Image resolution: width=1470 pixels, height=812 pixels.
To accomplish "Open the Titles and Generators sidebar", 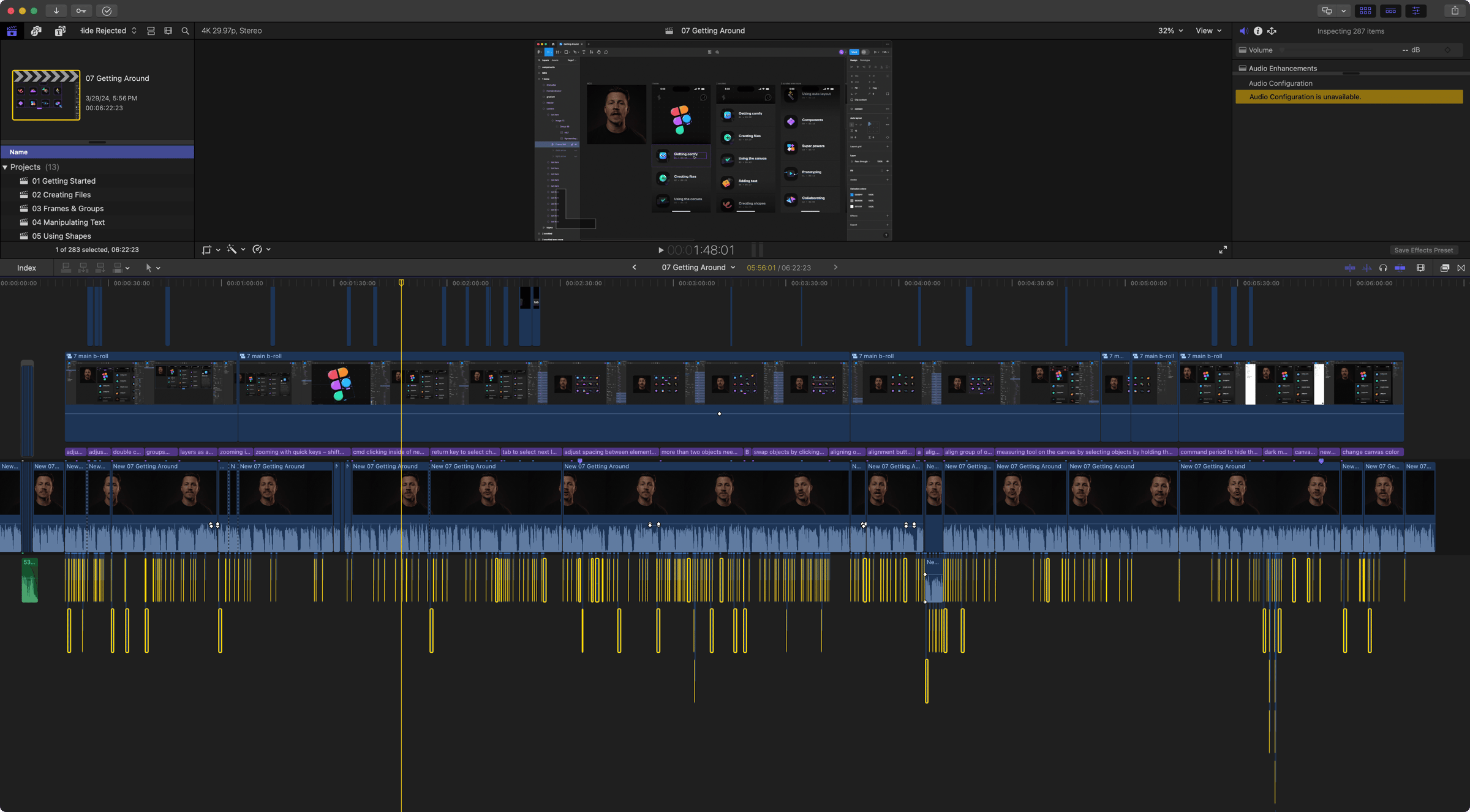I will coord(60,31).
